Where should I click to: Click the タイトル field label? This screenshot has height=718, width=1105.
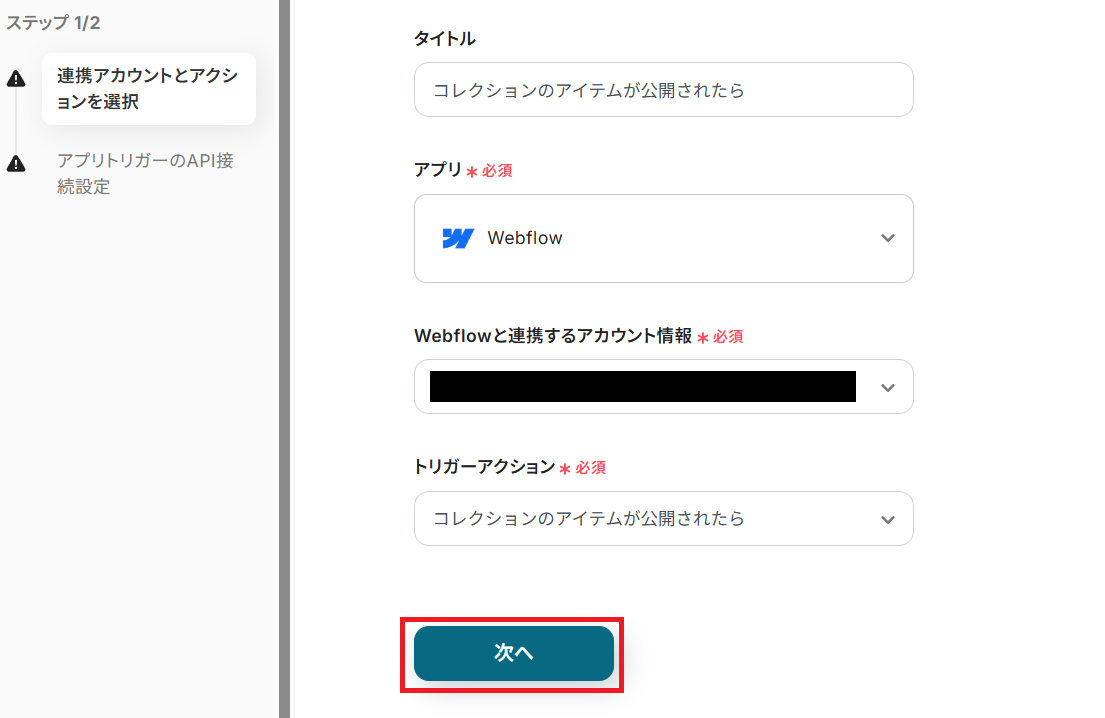click(x=445, y=39)
